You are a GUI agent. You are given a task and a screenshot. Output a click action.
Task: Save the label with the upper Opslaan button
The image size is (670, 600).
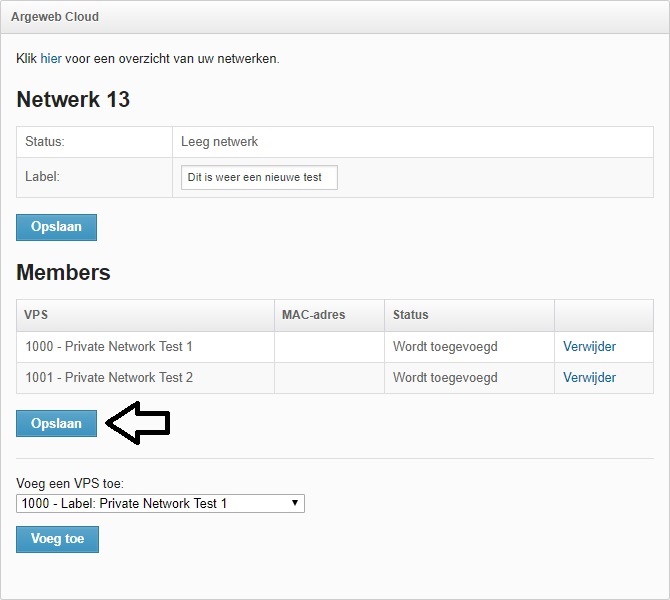click(x=56, y=227)
